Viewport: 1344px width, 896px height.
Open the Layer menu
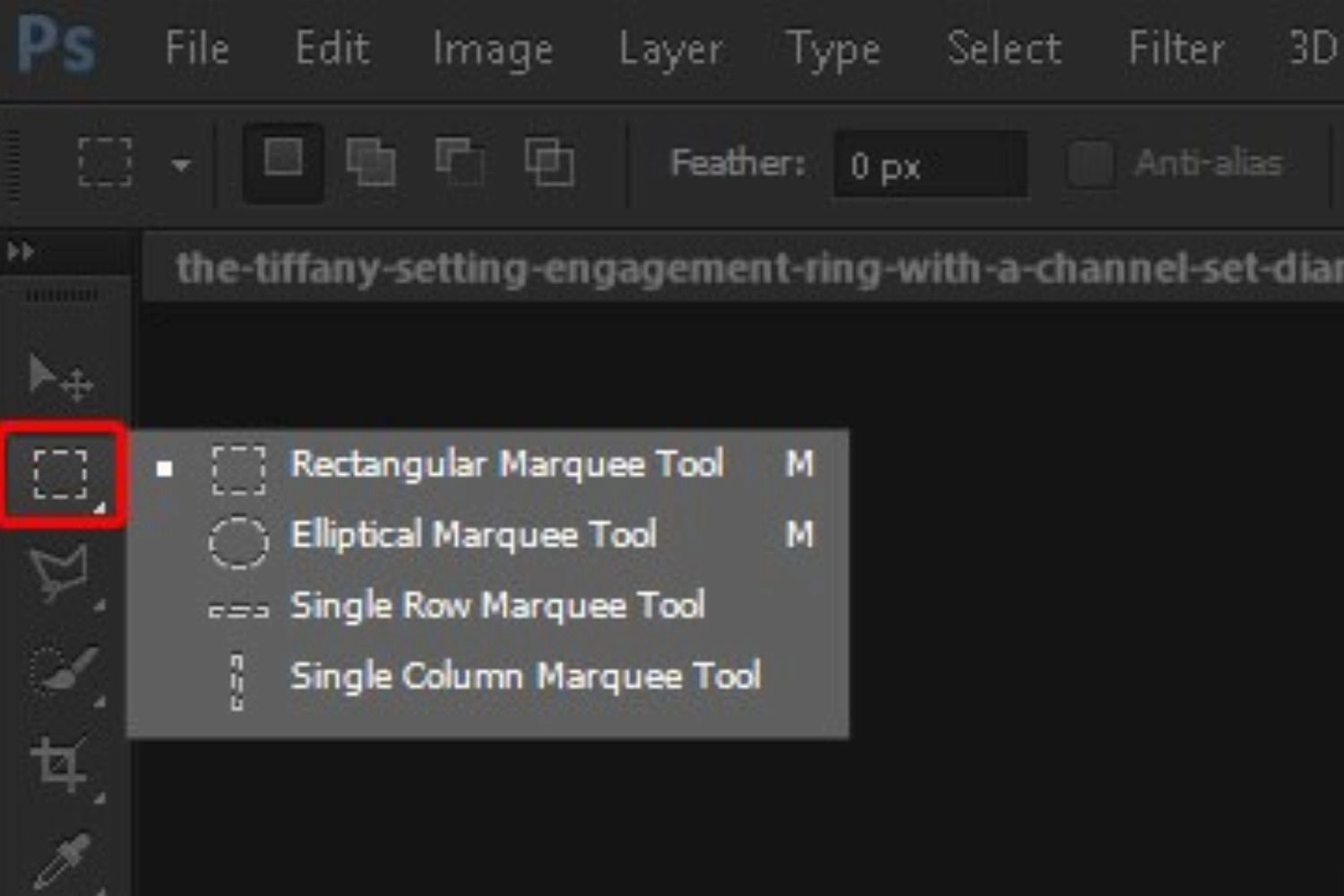(x=670, y=49)
